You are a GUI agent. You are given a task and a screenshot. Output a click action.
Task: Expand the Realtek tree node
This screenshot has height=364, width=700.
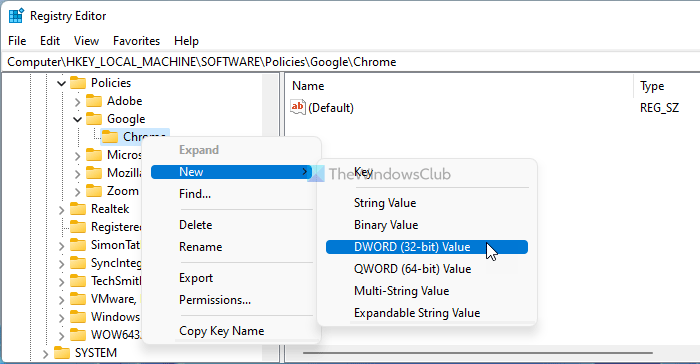click(x=62, y=209)
